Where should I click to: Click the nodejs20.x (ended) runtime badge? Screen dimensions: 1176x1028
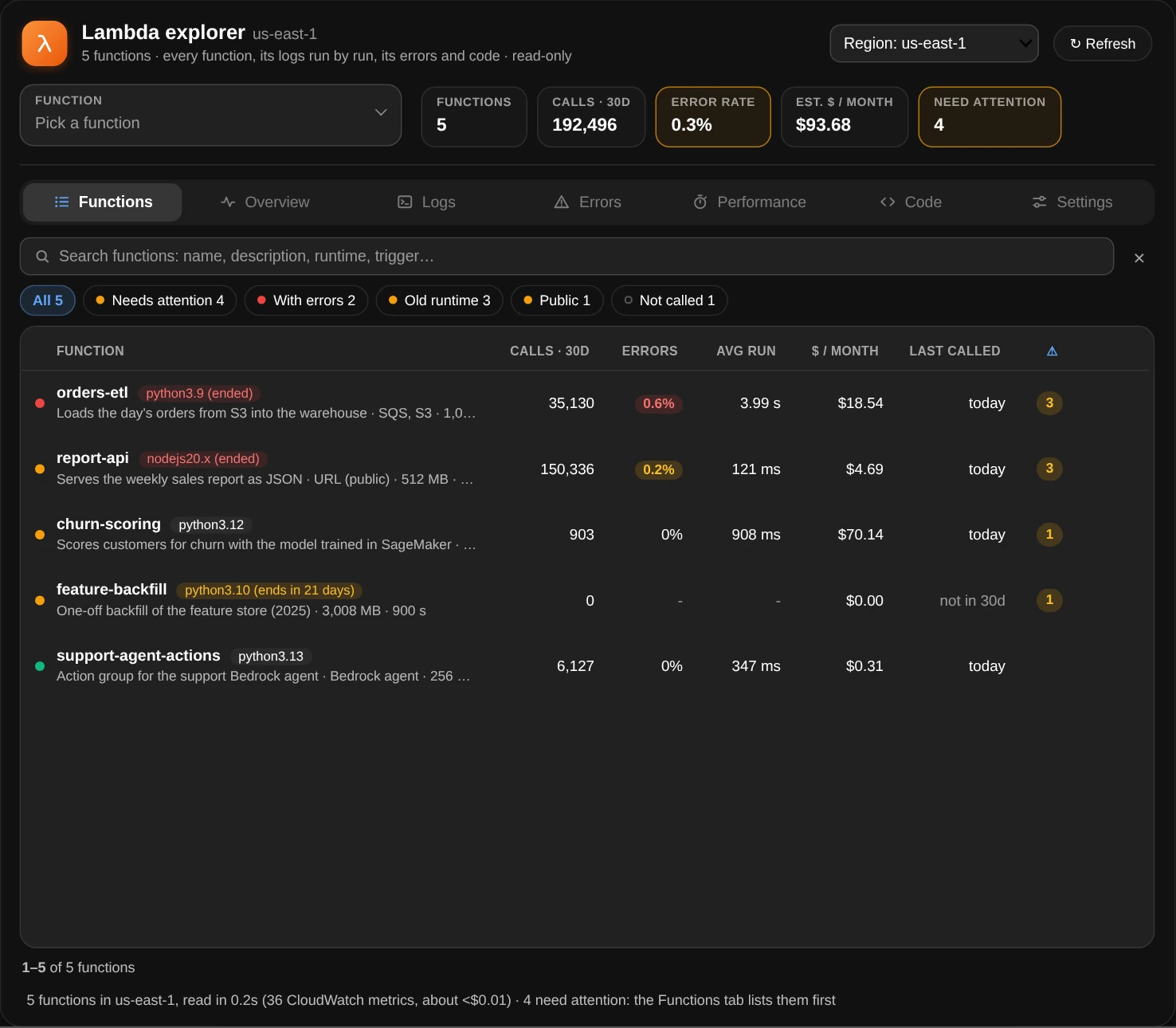click(x=203, y=459)
